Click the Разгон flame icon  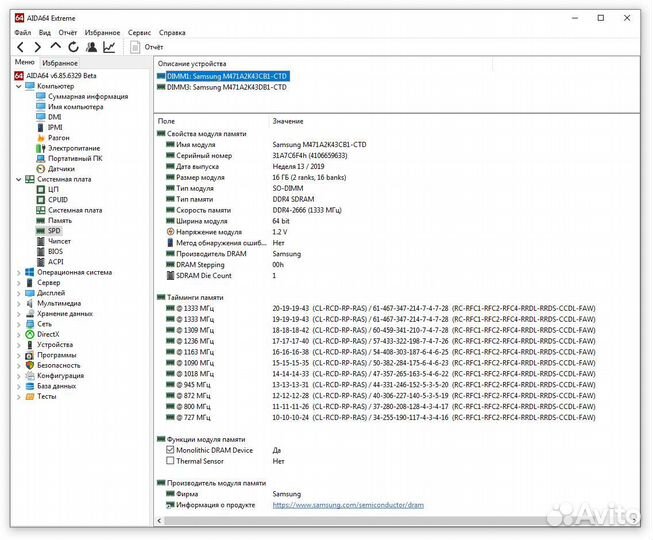coord(41,138)
